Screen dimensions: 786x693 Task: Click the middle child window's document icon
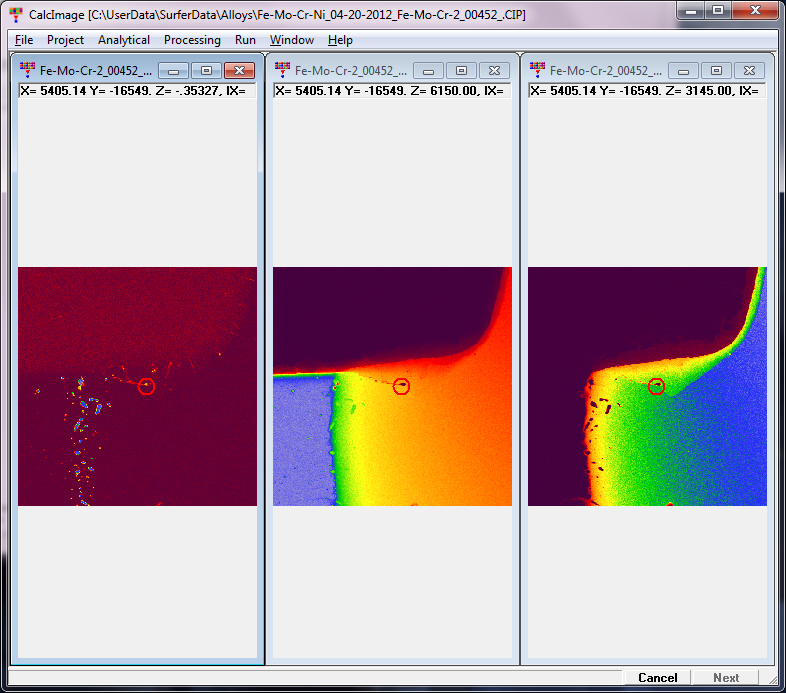point(282,70)
